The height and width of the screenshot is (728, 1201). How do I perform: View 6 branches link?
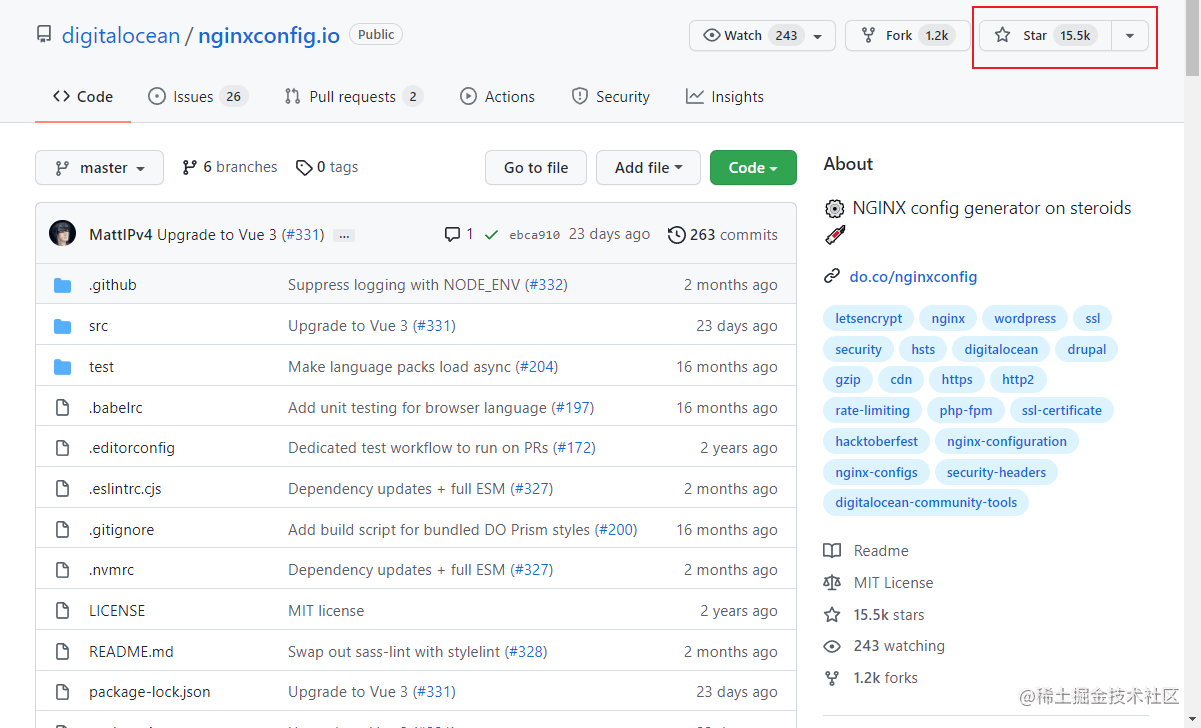[x=229, y=167]
